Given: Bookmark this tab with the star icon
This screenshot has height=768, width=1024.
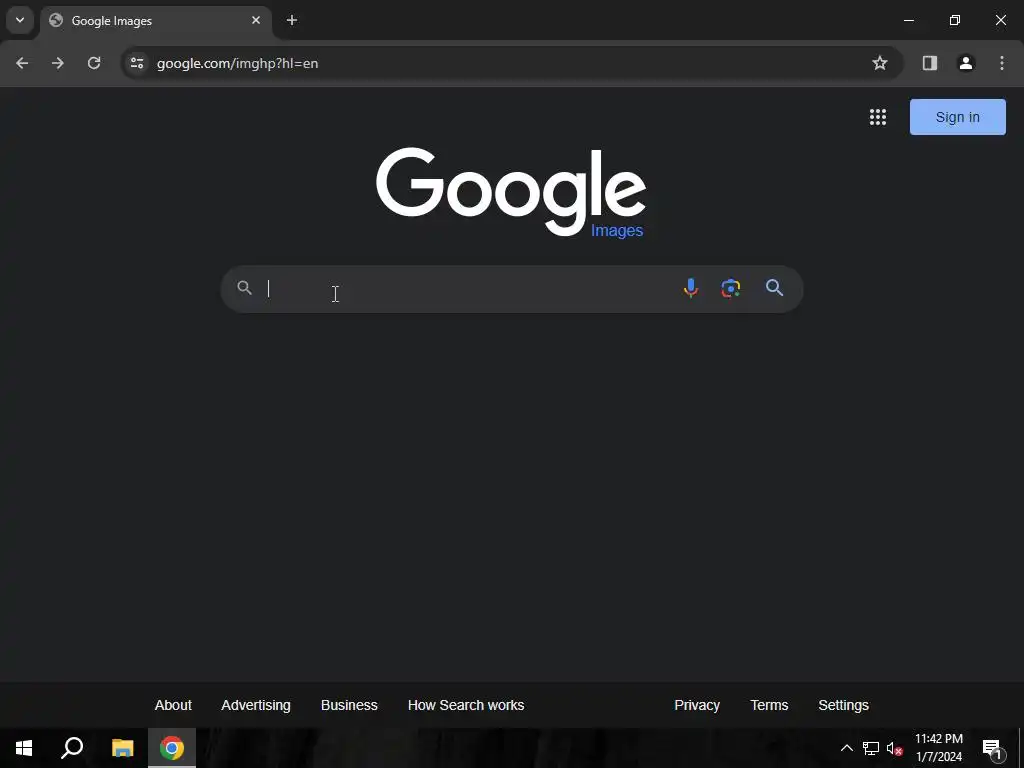Looking at the screenshot, I should 880,63.
